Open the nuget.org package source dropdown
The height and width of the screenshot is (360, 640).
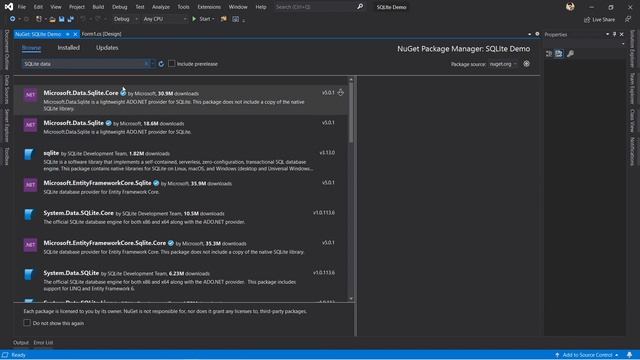(x=503, y=64)
